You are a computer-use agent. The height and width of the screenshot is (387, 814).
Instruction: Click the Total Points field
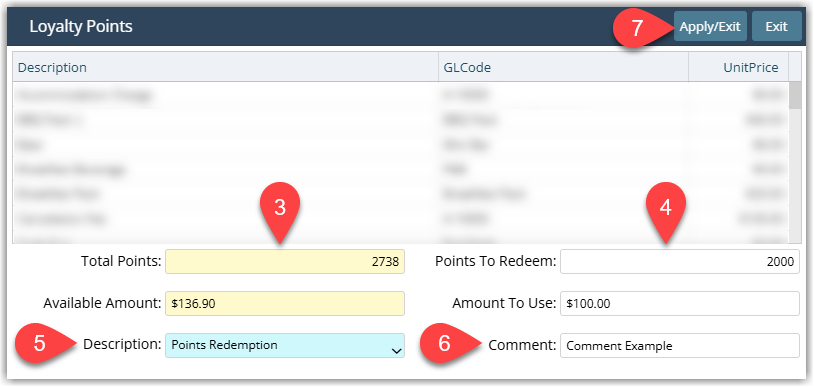click(x=285, y=262)
